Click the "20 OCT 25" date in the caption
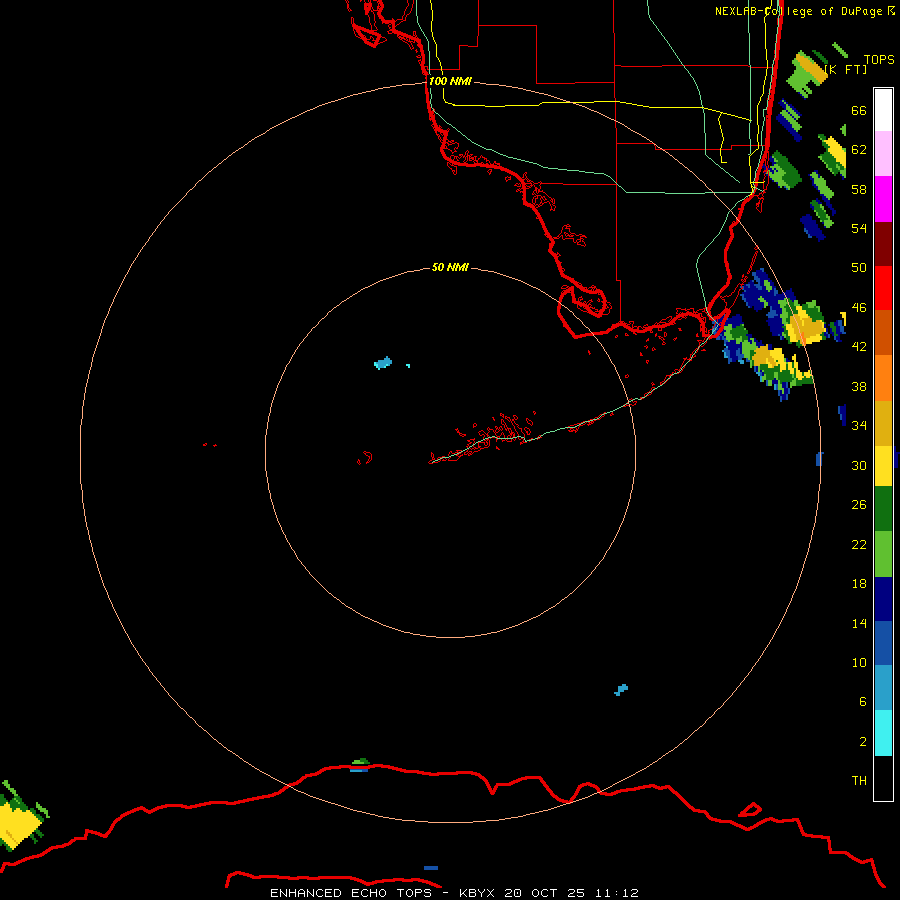 pyautogui.click(x=544, y=893)
